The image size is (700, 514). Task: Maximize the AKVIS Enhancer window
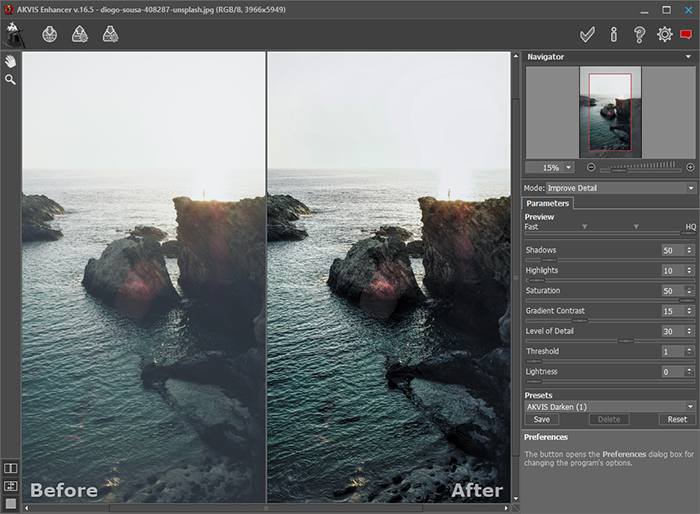tap(666, 10)
